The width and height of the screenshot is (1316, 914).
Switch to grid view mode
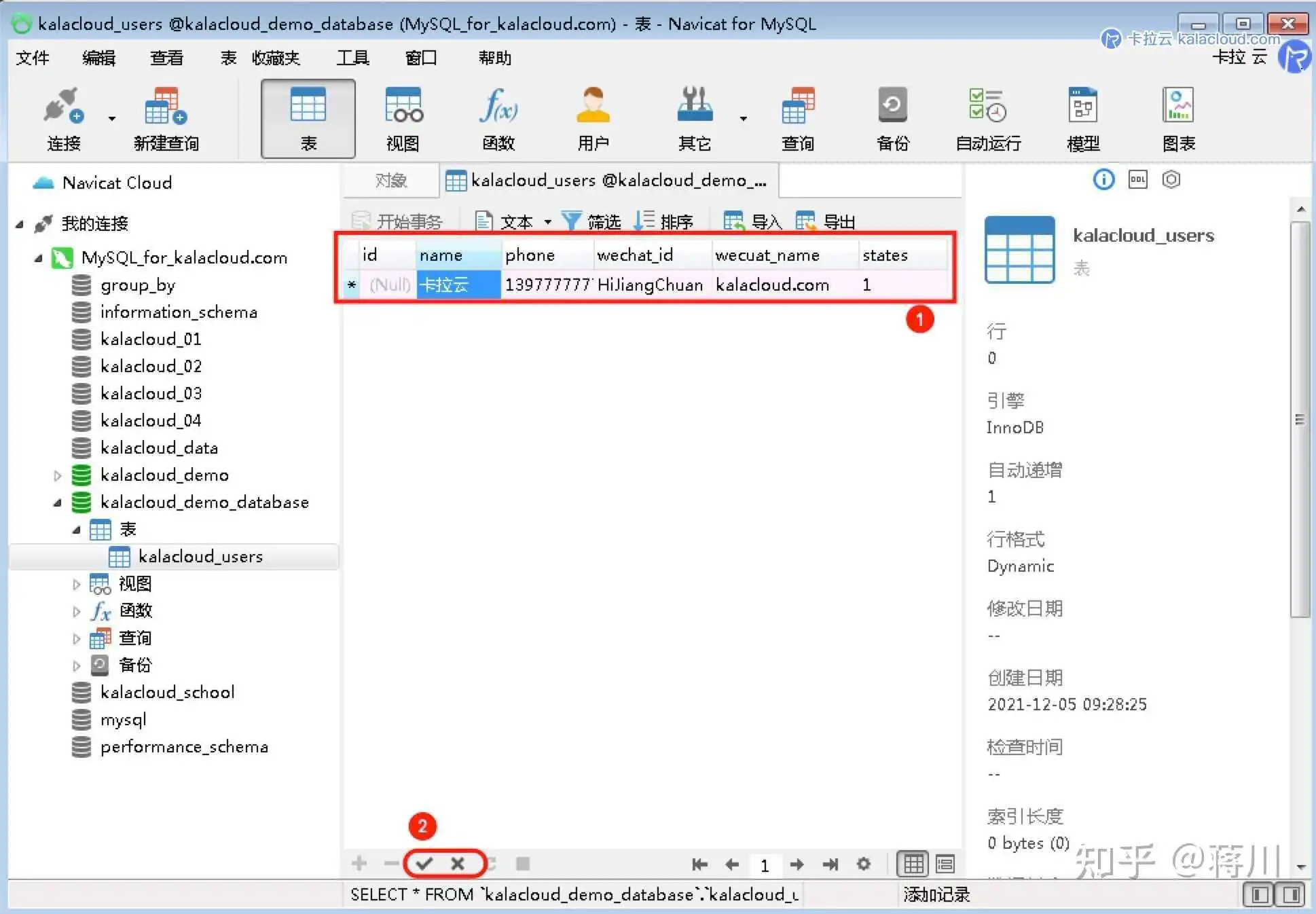(x=913, y=864)
